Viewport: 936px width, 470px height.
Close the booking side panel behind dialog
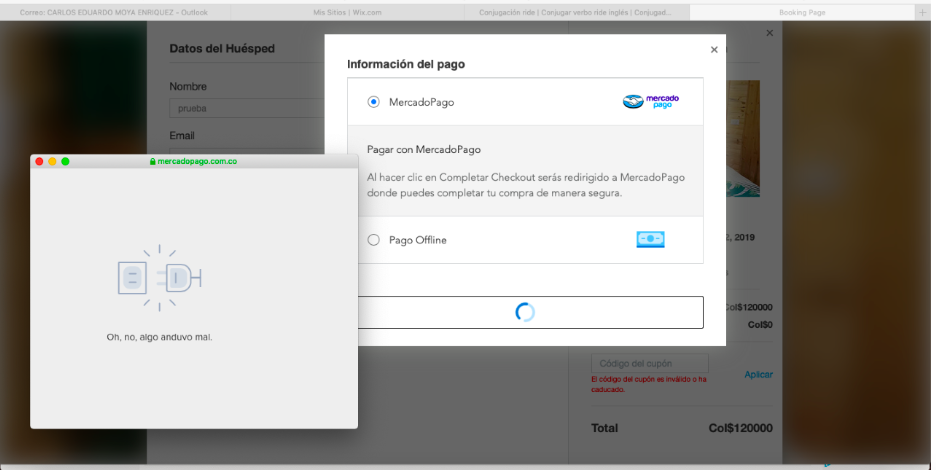point(769,33)
